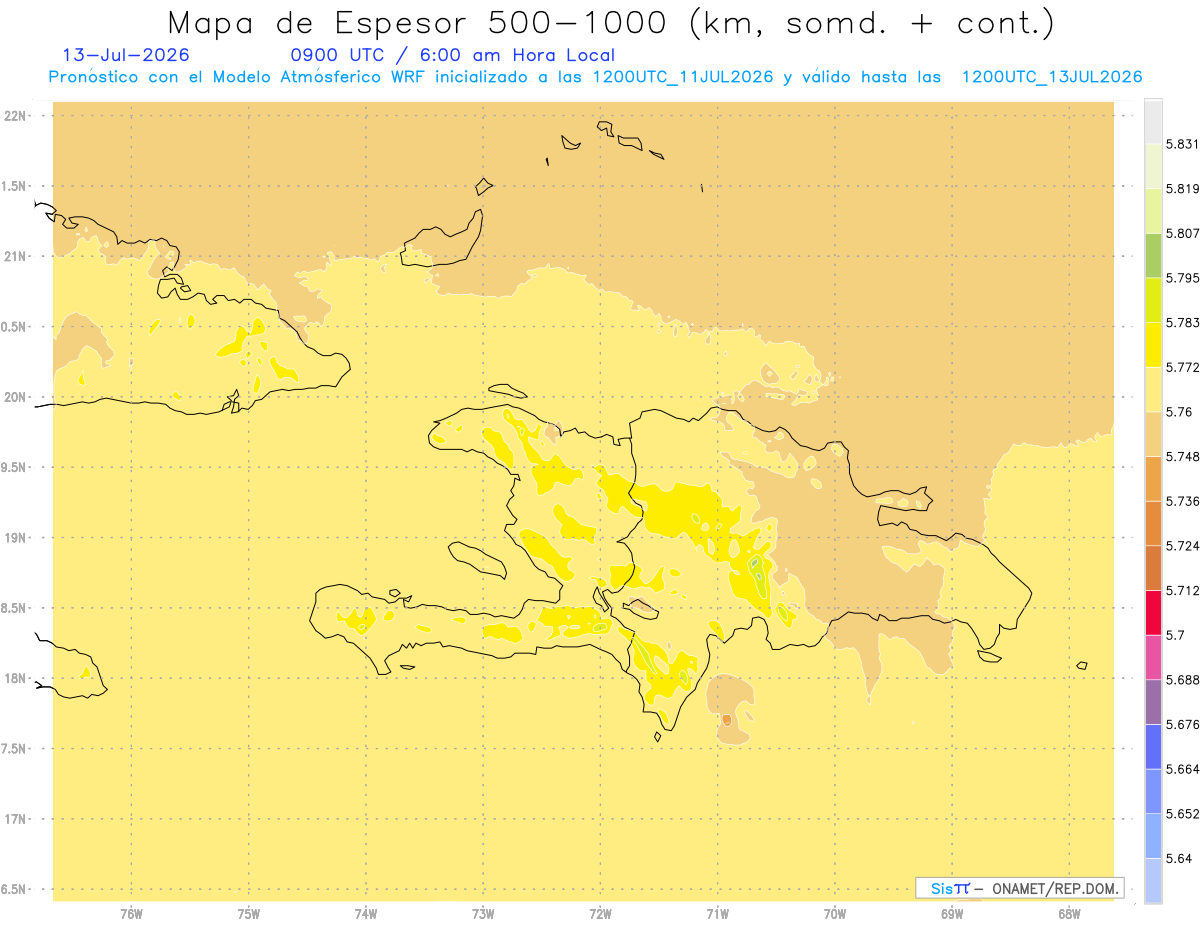Click the 74W longitude label

coord(366,914)
